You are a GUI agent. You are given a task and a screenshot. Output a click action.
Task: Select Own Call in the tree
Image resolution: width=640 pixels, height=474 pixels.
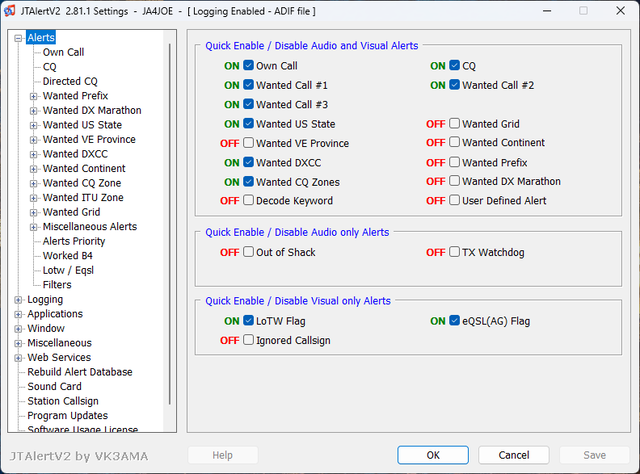click(63, 52)
